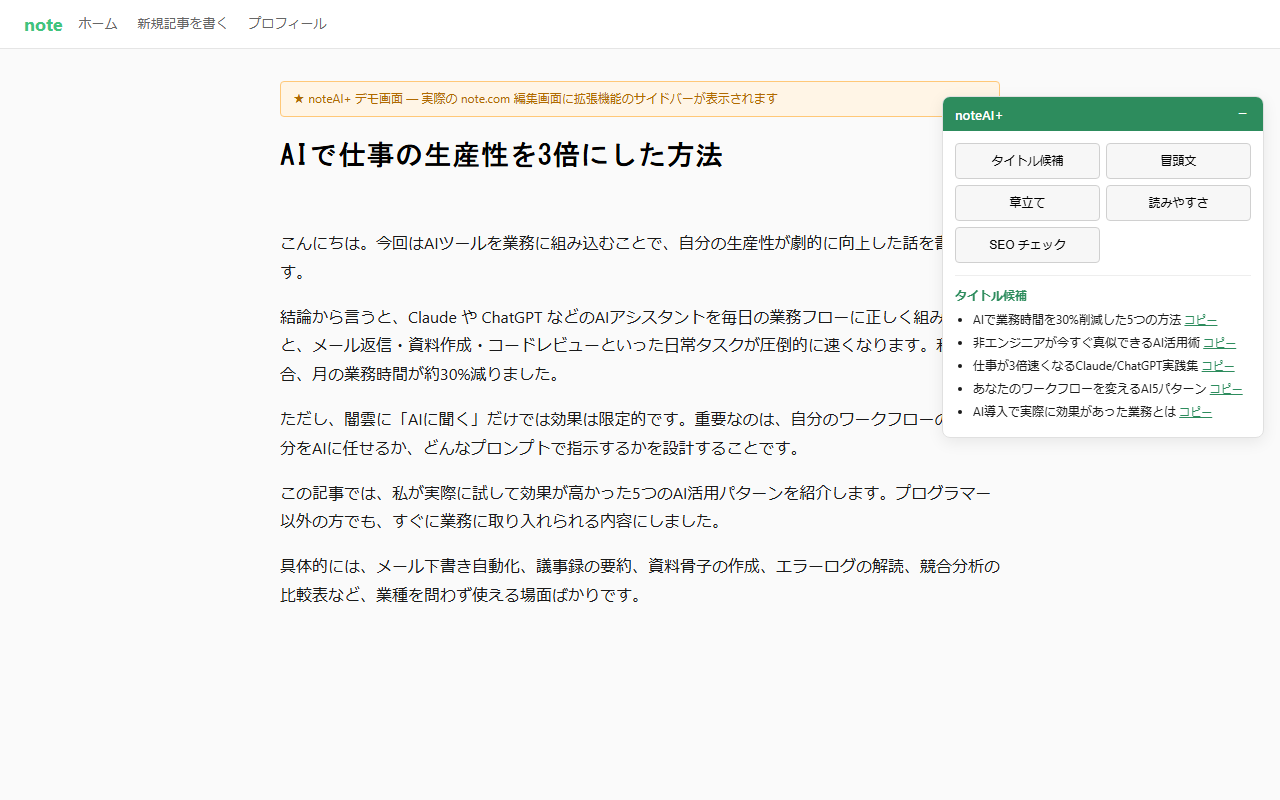The width and height of the screenshot is (1280, 800).
Task: Click the 章立て button
Action: [1027, 203]
